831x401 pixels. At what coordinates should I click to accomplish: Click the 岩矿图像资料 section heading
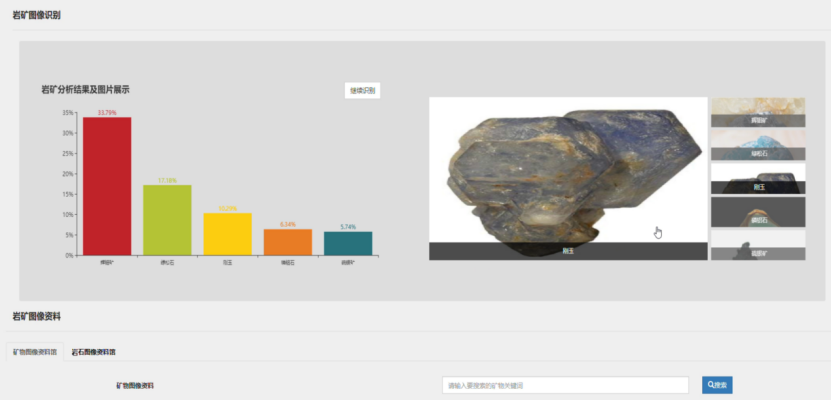(x=36, y=316)
